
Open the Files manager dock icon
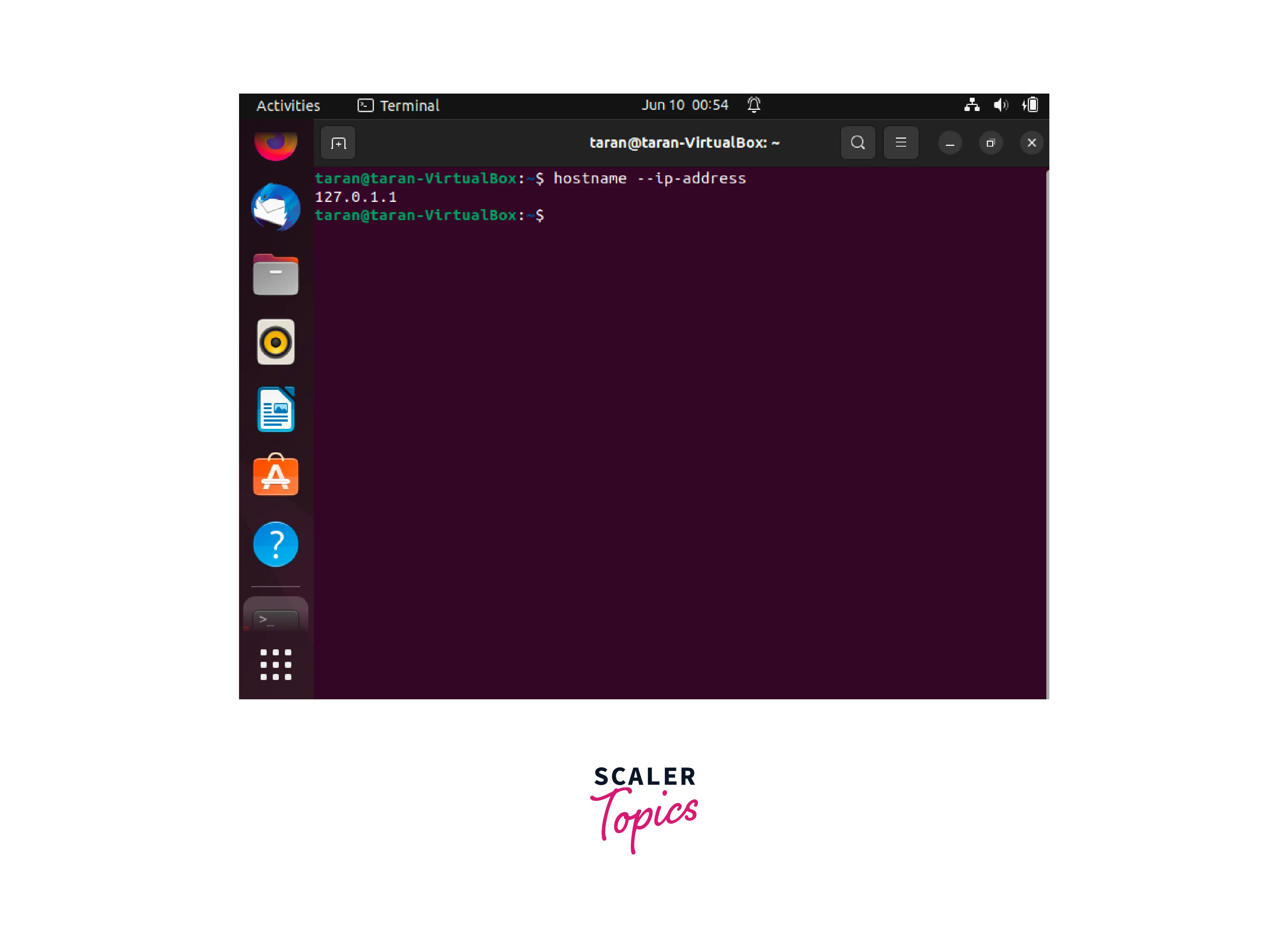click(275, 275)
